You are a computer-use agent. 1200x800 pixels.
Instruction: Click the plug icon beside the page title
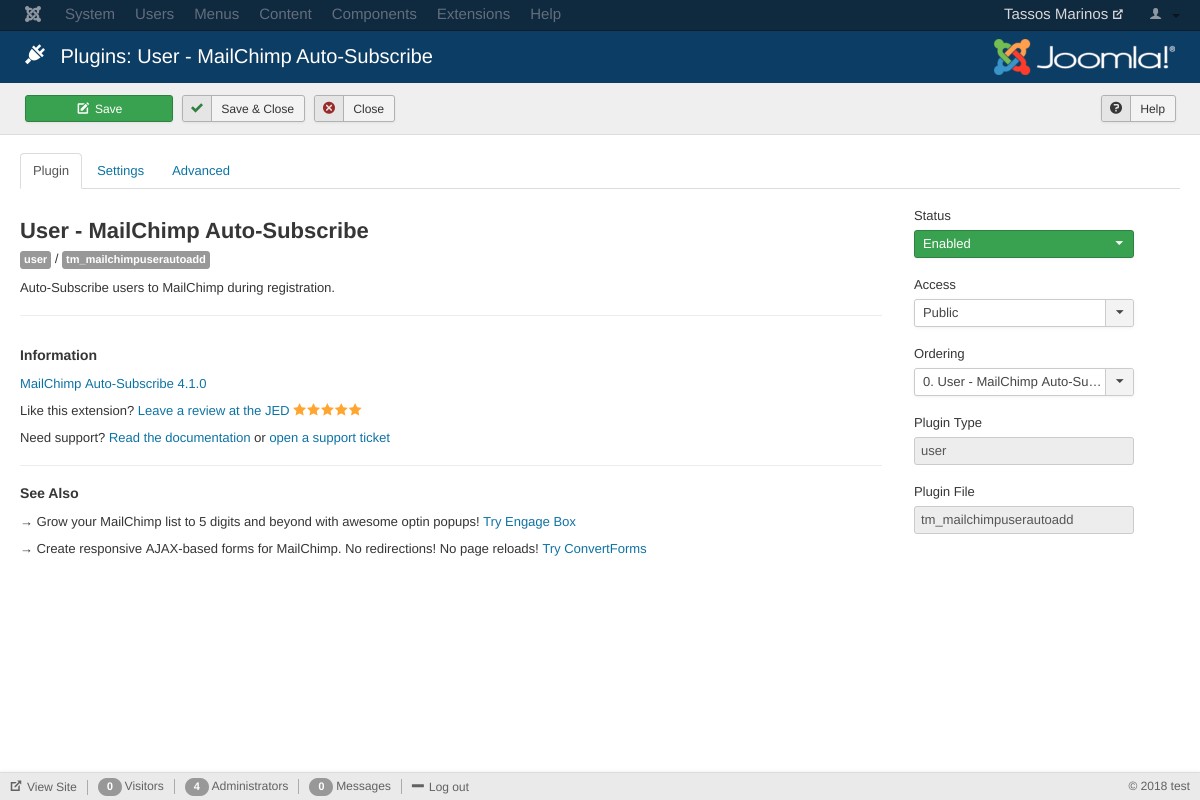(x=35, y=55)
